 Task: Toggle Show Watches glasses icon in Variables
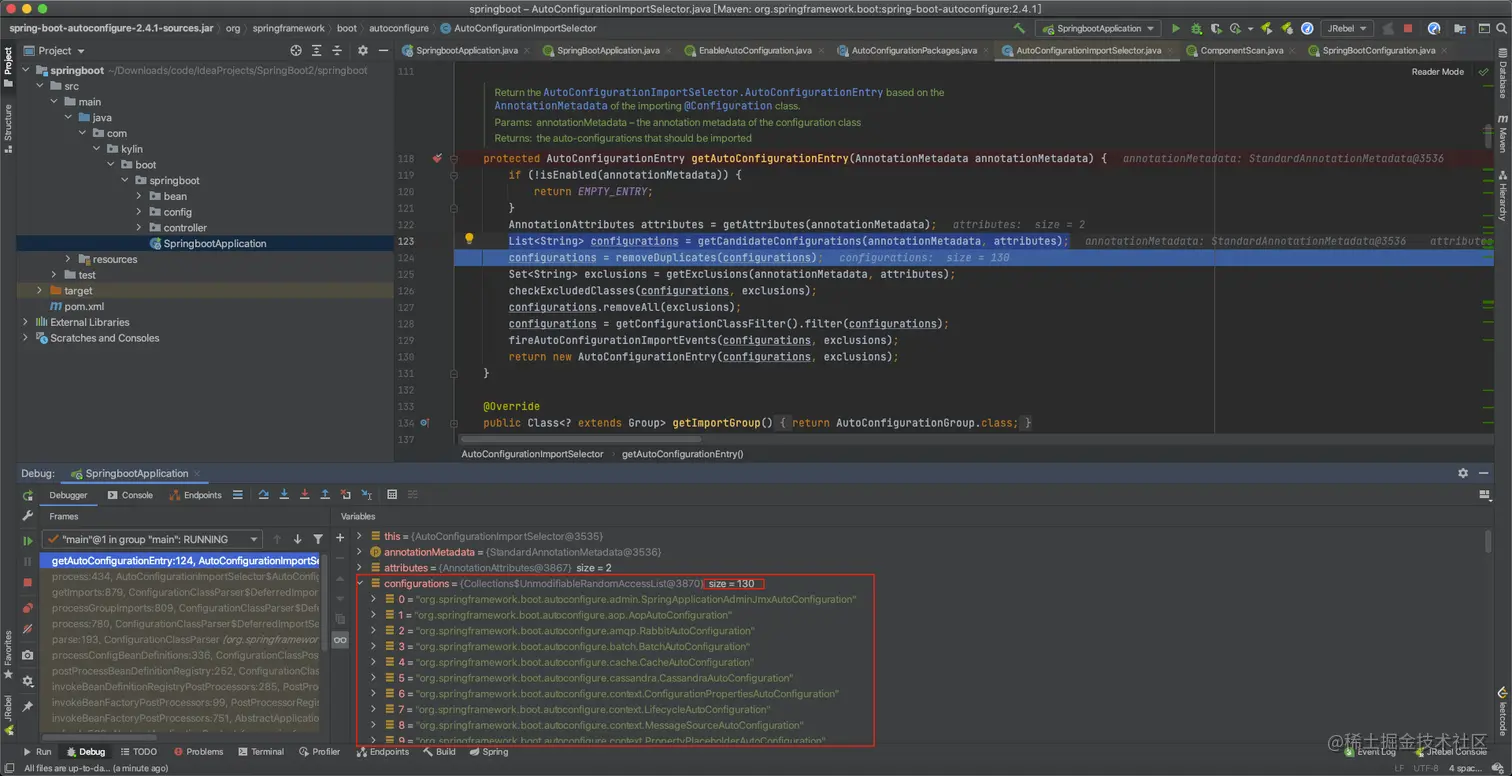click(x=340, y=640)
